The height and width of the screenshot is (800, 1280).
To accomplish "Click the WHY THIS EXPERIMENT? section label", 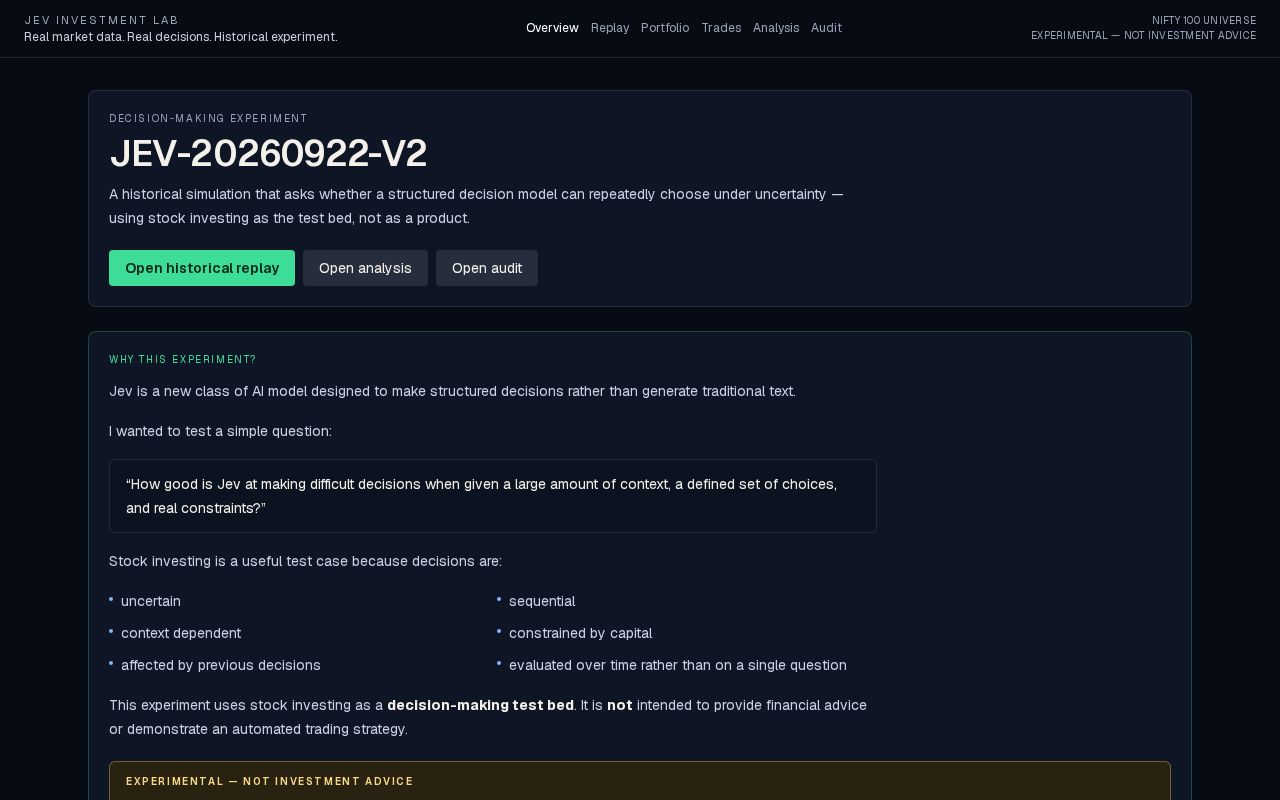I will click(x=183, y=359).
